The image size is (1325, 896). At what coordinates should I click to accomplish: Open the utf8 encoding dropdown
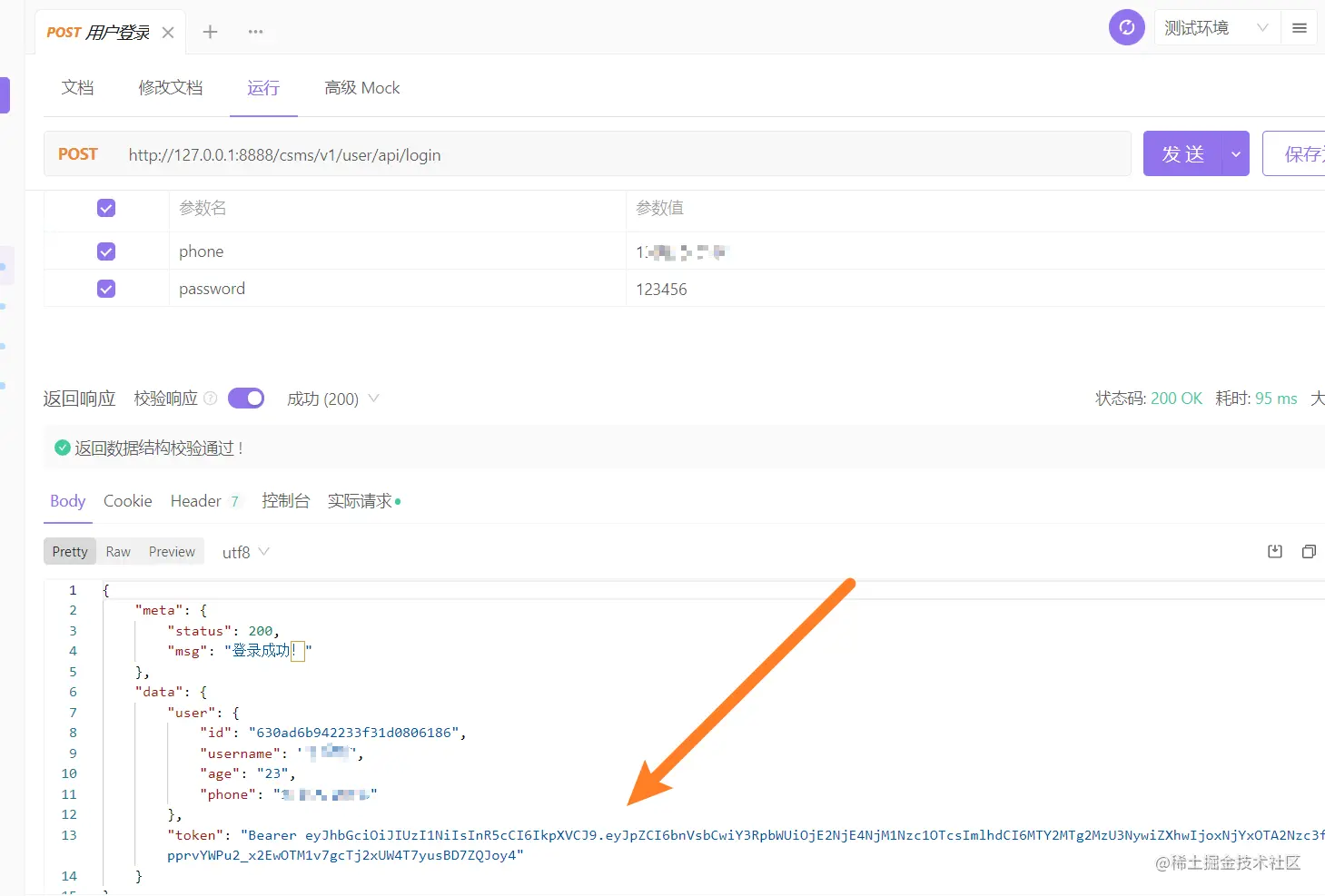(x=245, y=552)
